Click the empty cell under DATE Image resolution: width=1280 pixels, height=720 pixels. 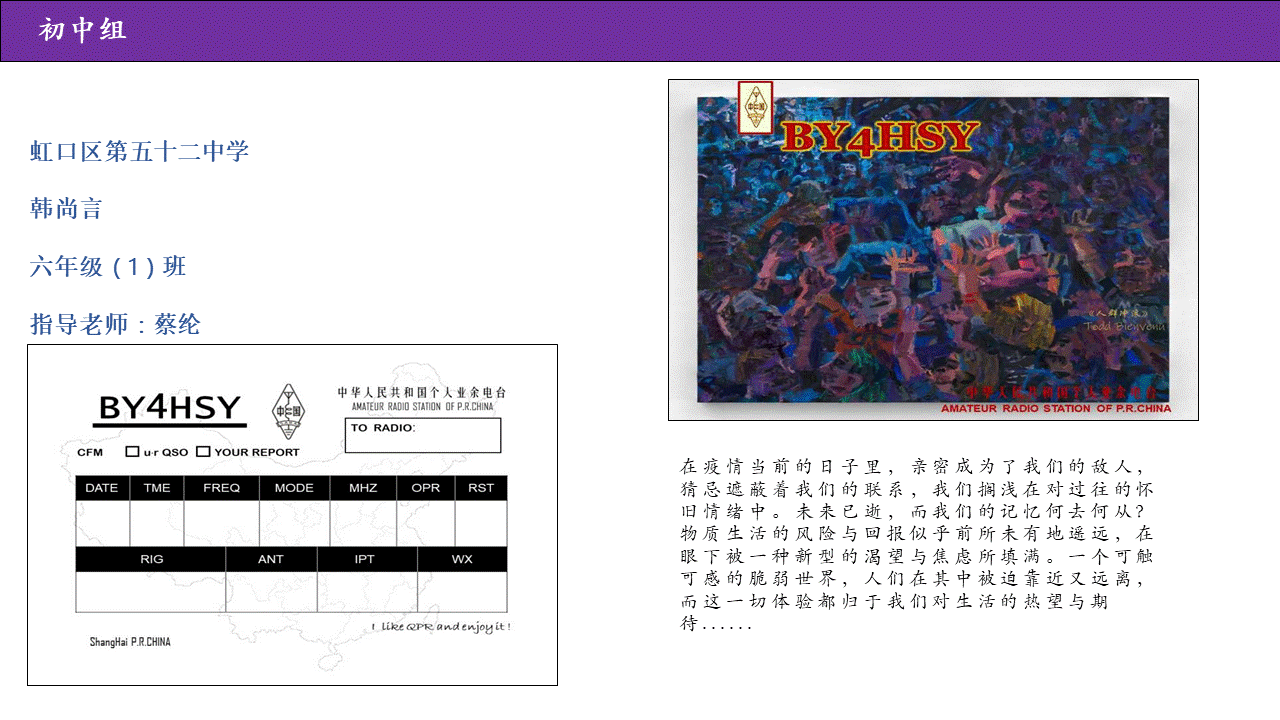(103, 524)
